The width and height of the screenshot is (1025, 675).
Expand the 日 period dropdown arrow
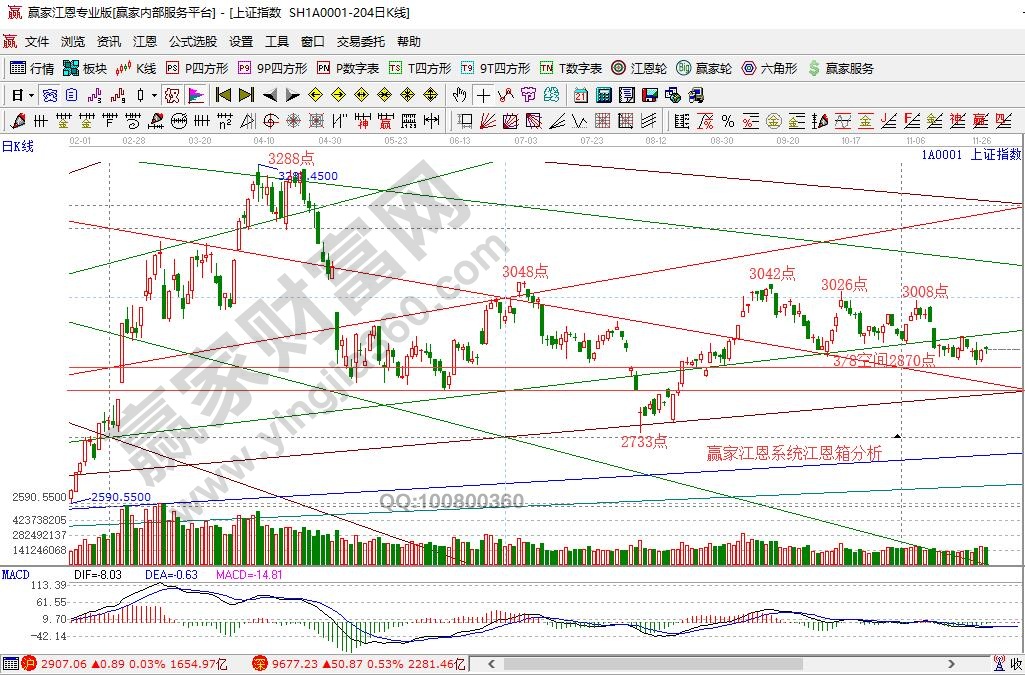tap(31, 95)
